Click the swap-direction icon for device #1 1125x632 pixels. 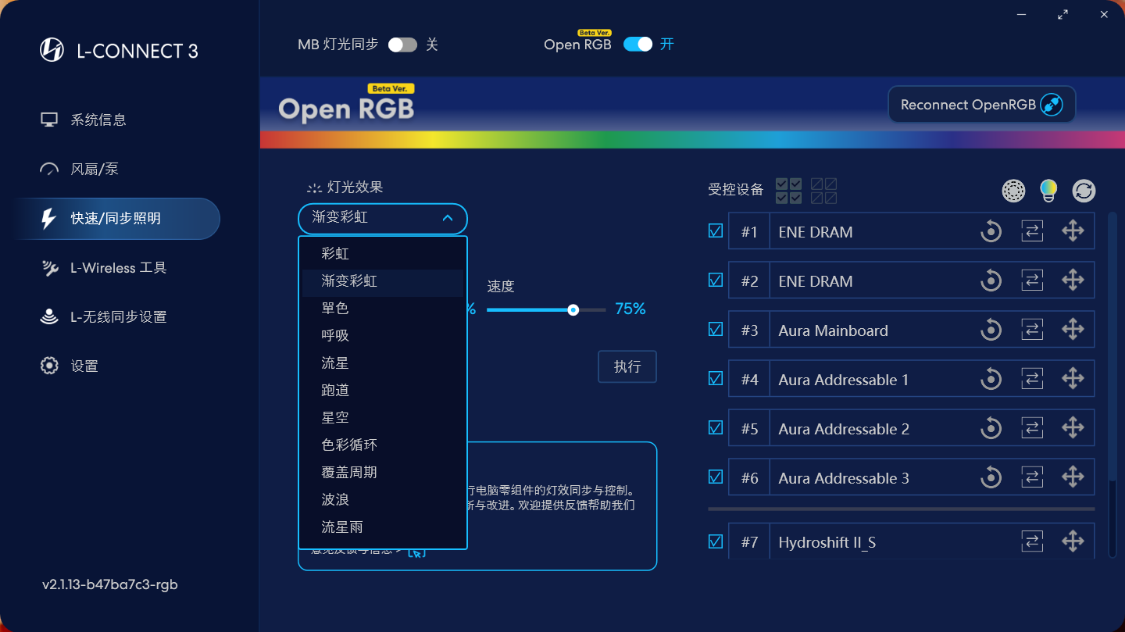(x=1032, y=231)
